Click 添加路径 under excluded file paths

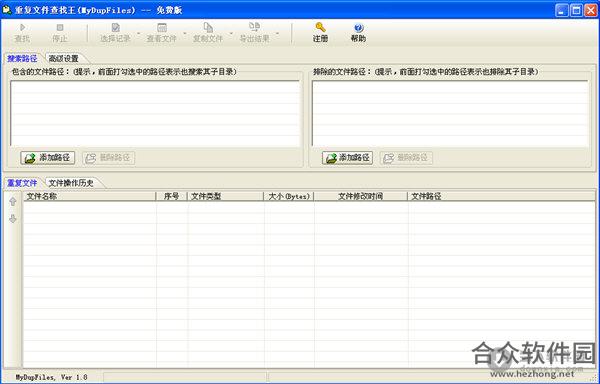[347, 158]
